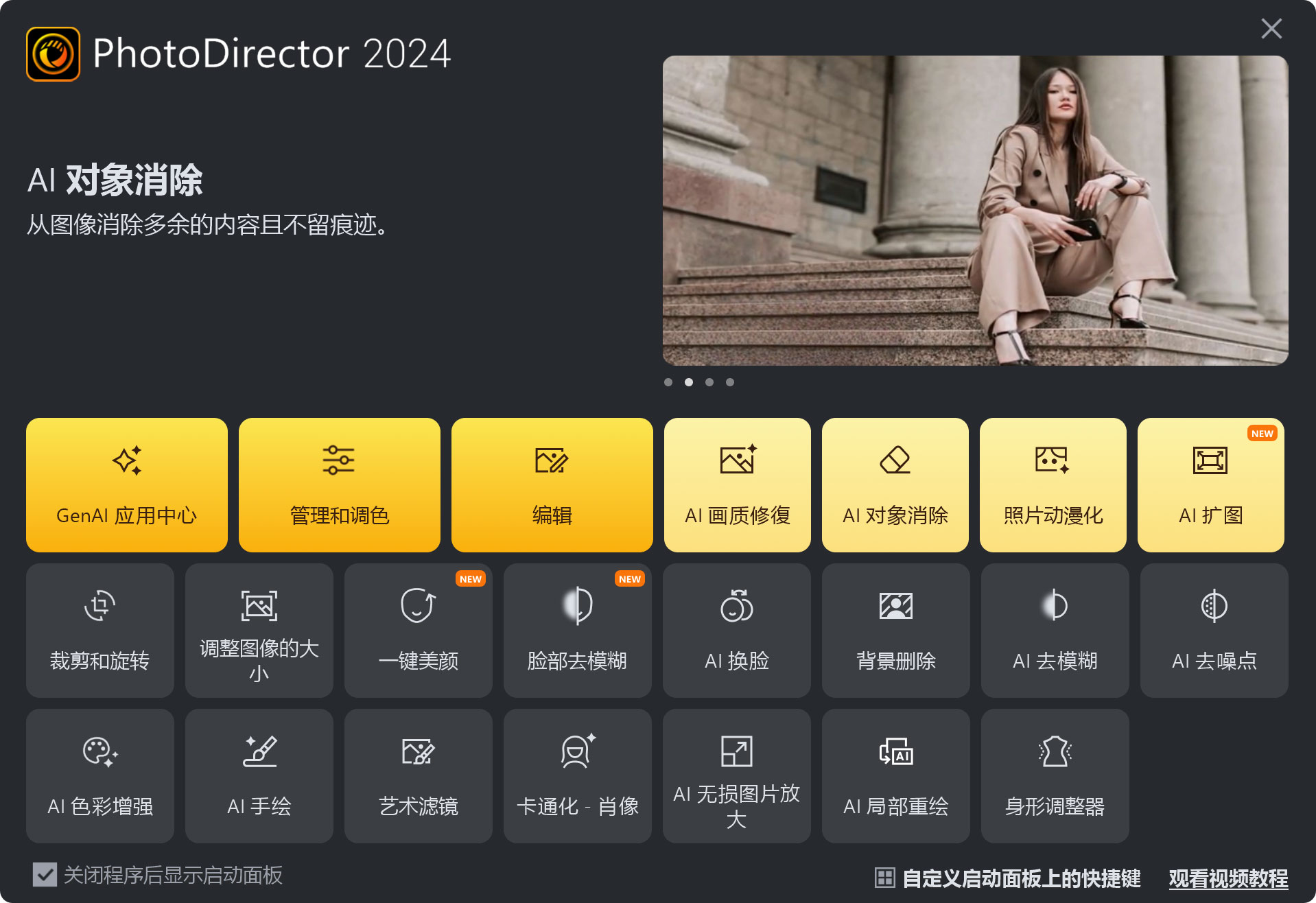Click the 从图像消除多余的内容且不留痕迹 description
Screen dimensions: 1316x903
(209, 224)
